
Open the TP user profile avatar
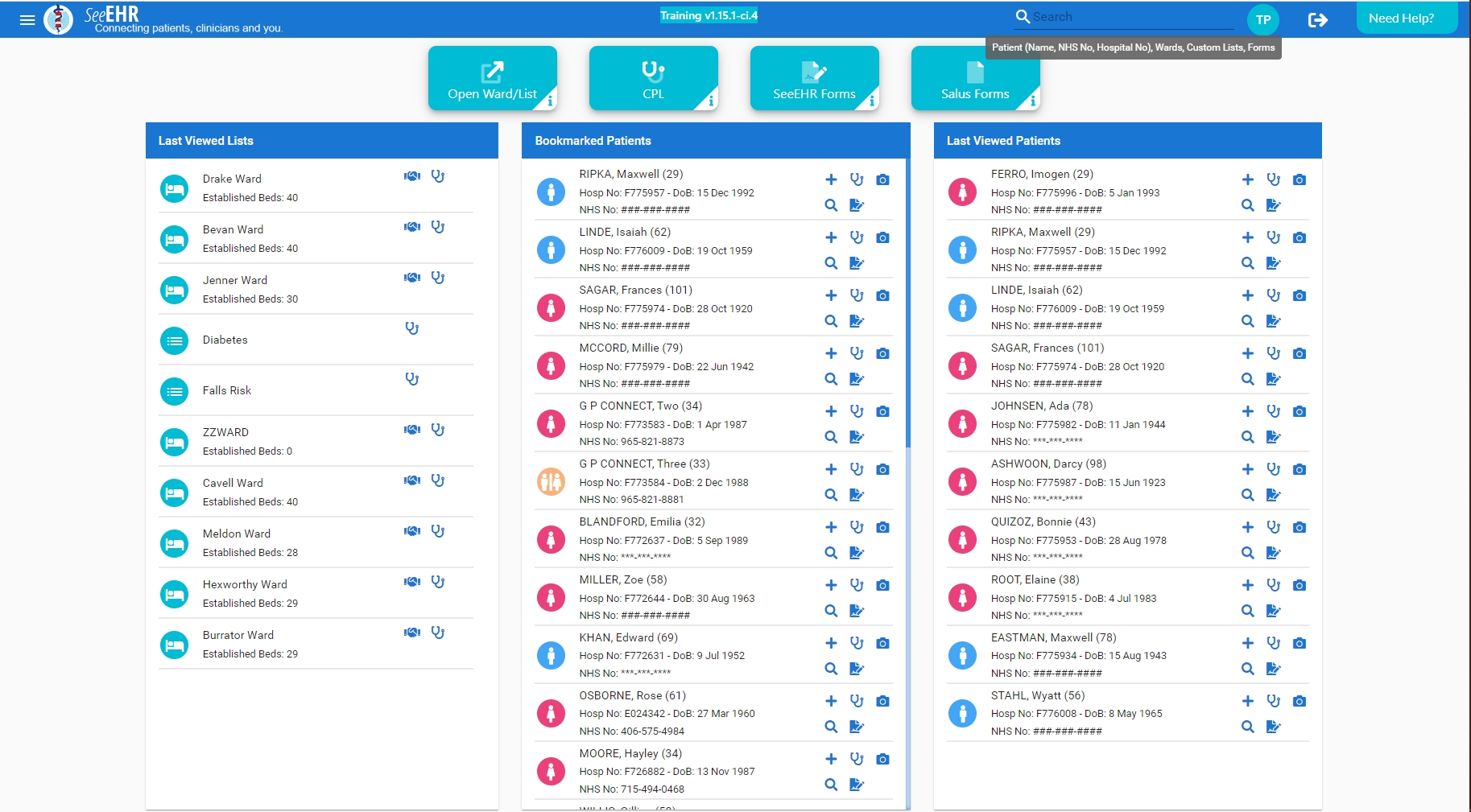pos(1263,20)
